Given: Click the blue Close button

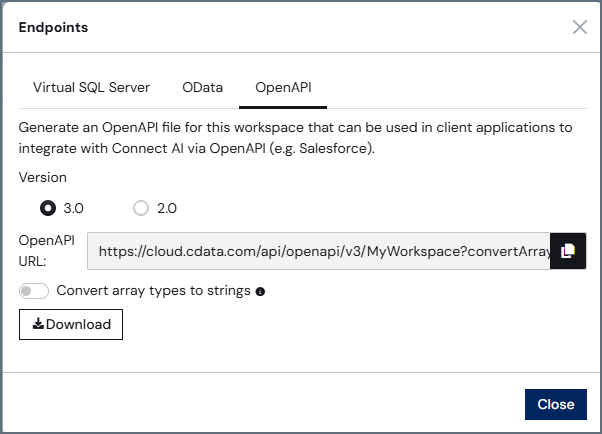Looking at the screenshot, I should coord(556,404).
